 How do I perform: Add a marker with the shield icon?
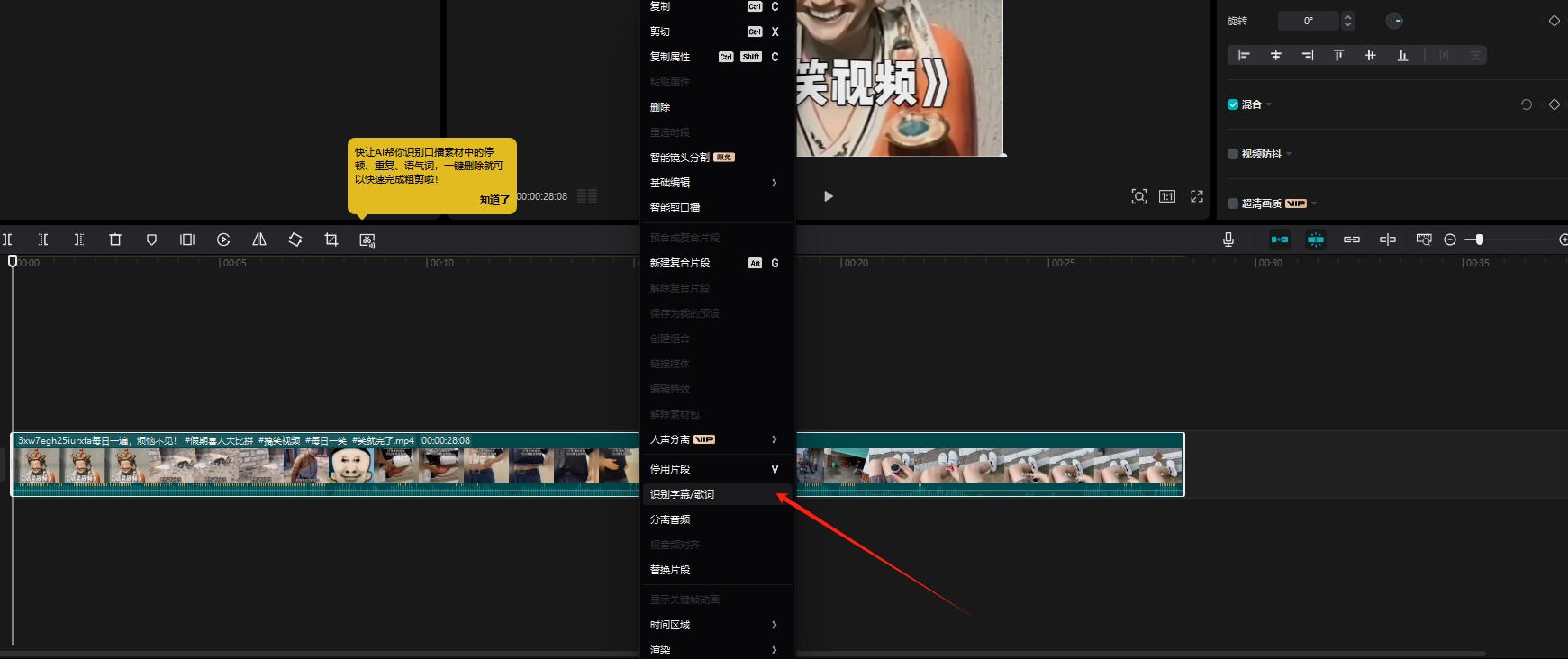(151, 239)
